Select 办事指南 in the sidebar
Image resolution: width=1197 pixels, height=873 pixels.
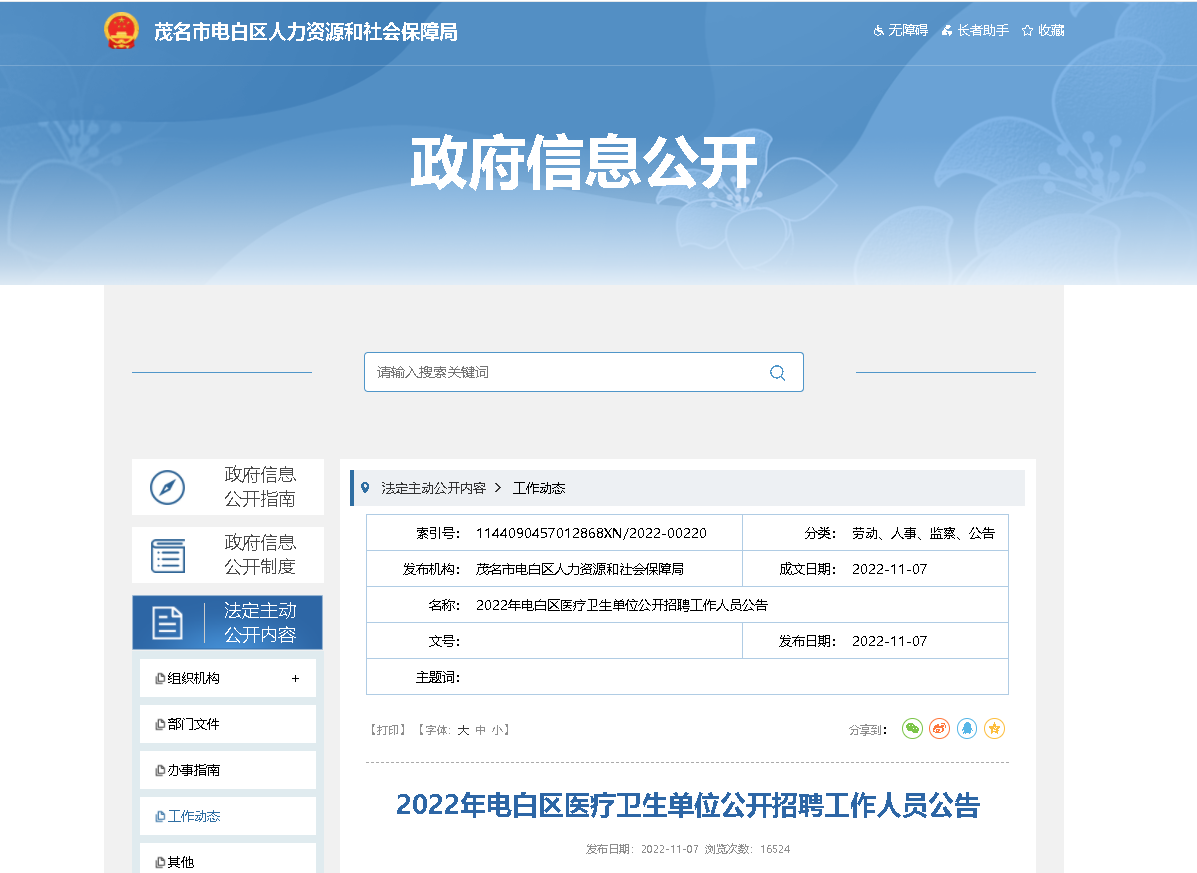pos(193,770)
